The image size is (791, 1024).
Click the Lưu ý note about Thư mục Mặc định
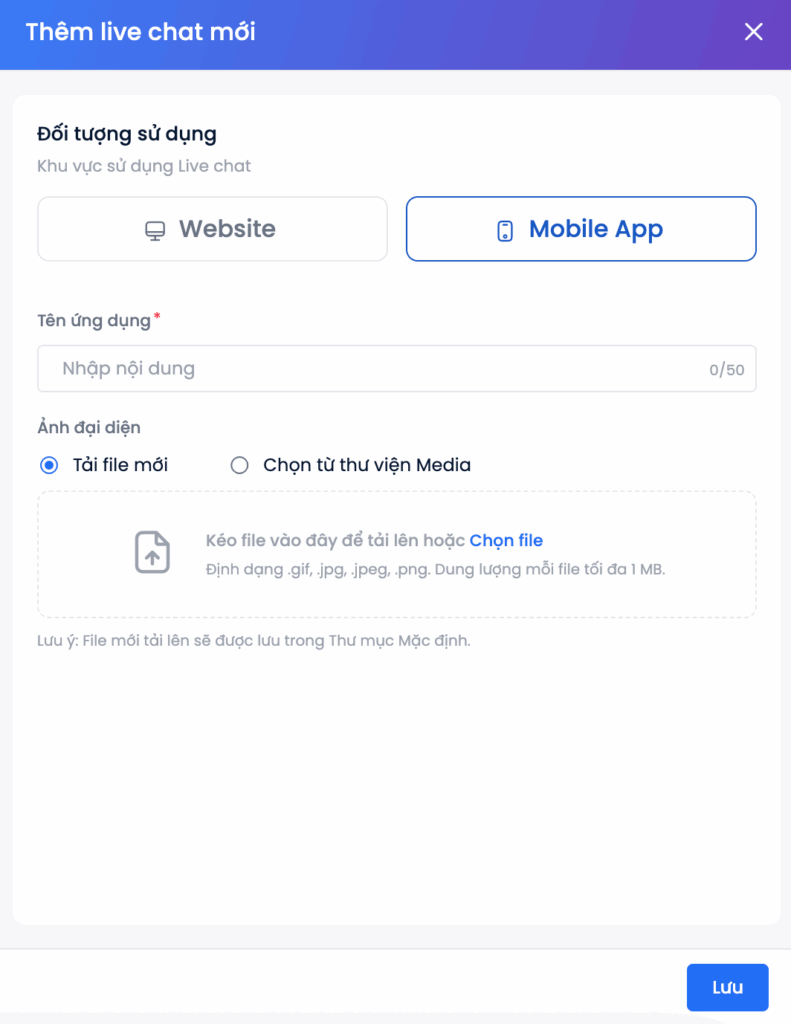253,641
